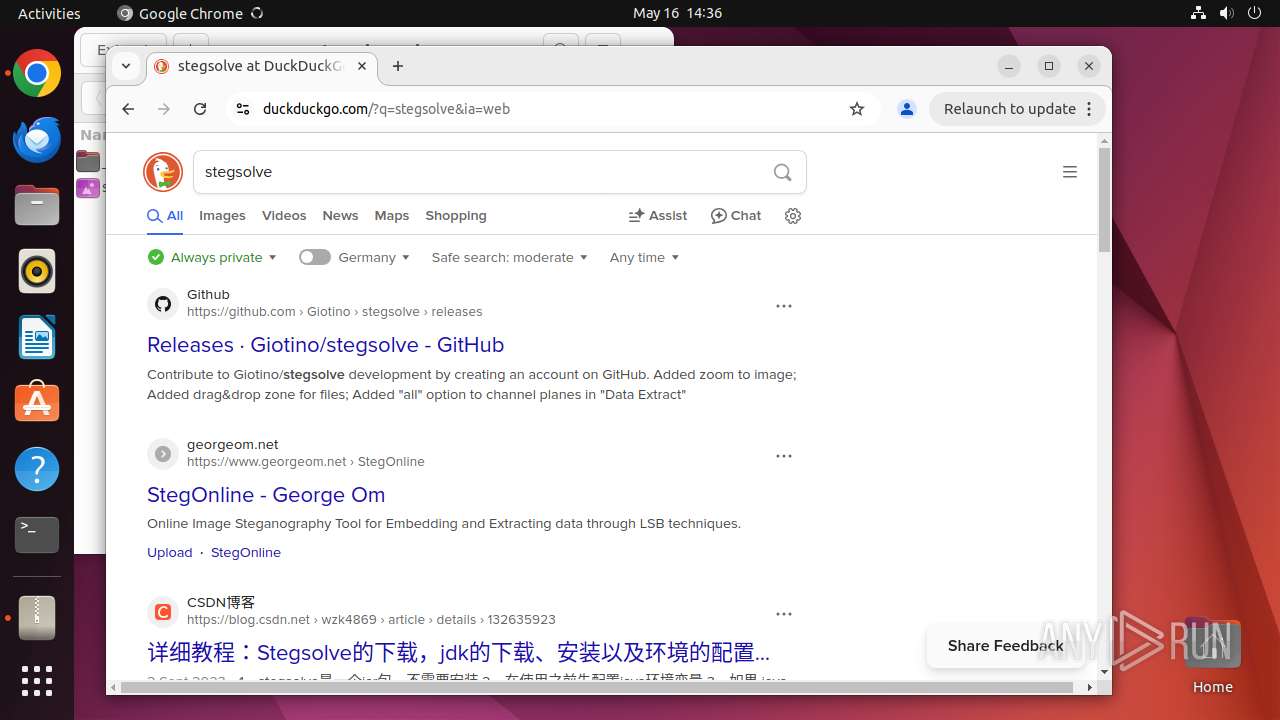Click the Github favicon icon
The image size is (1280, 720).
tap(163, 304)
